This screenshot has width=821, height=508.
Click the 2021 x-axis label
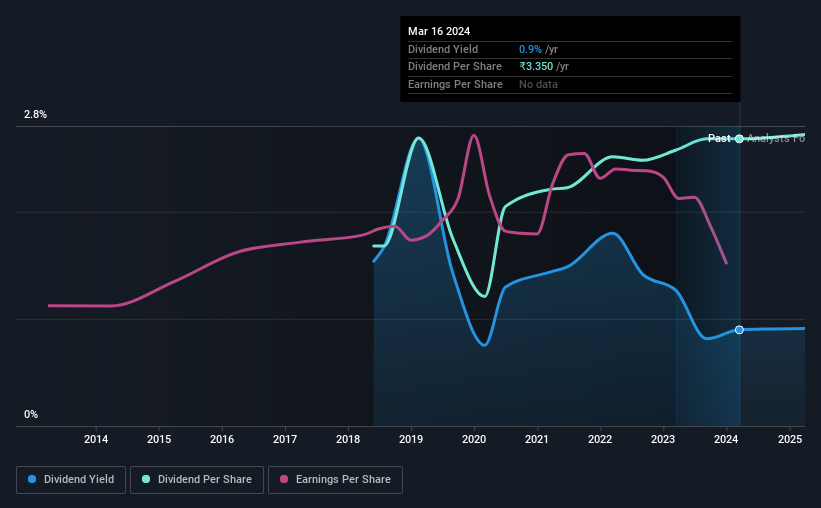(537, 439)
